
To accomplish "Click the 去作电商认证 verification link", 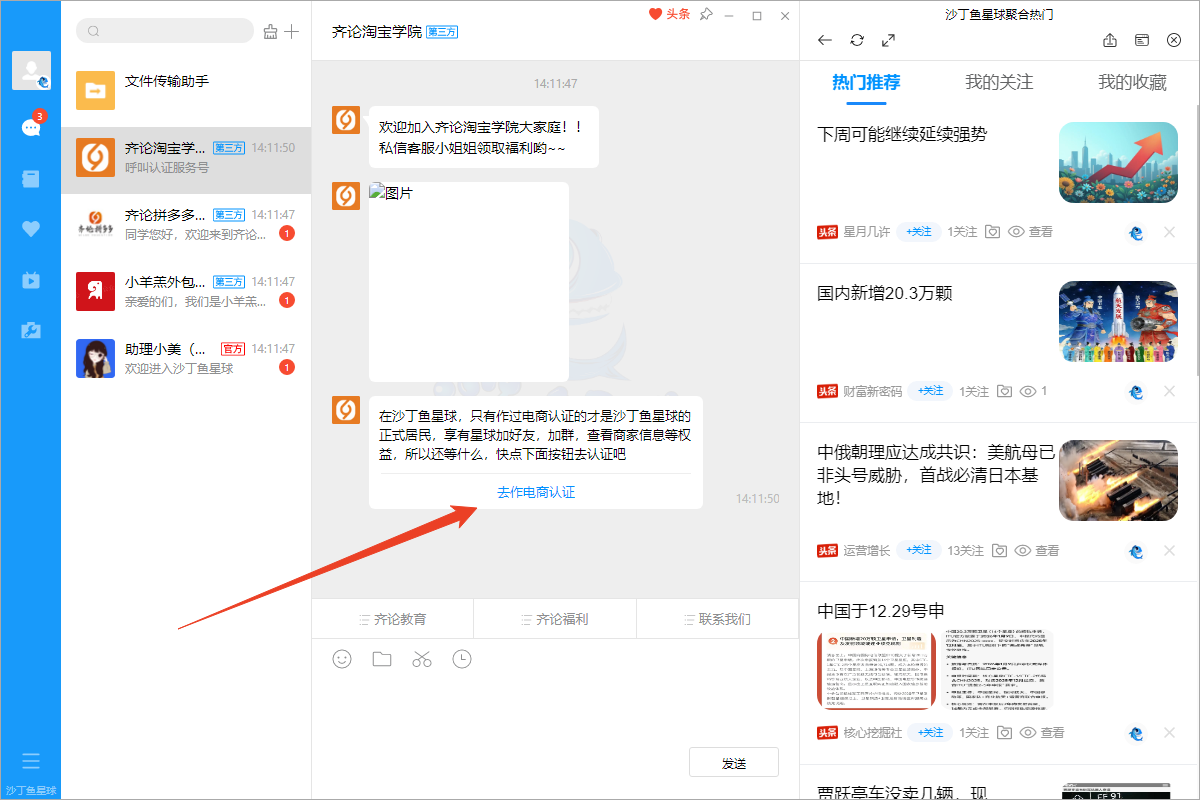I will [536, 492].
